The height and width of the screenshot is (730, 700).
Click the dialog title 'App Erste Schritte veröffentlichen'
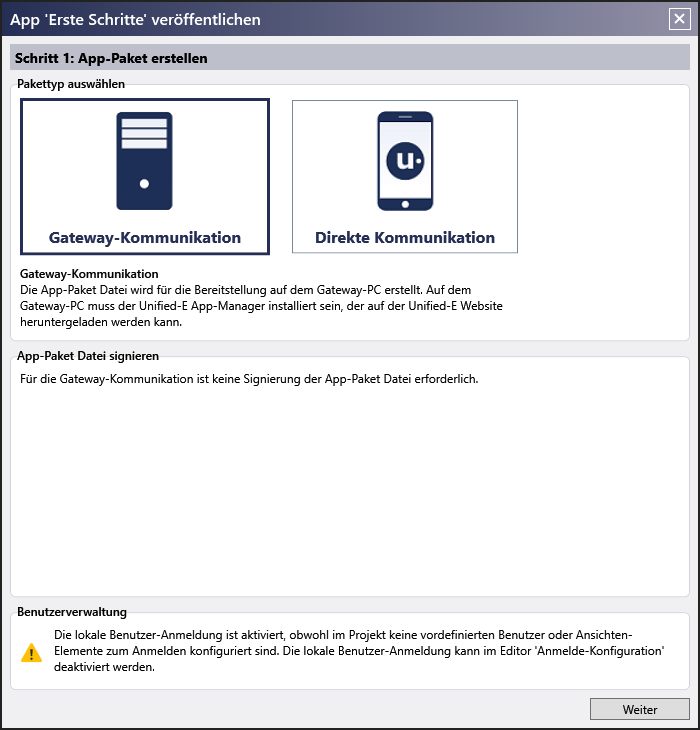click(135, 20)
